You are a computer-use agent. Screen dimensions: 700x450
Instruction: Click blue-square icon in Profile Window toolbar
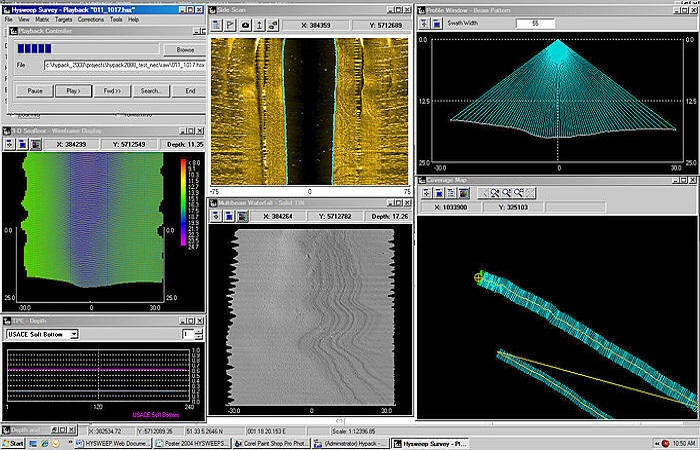(x=437, y=23)
